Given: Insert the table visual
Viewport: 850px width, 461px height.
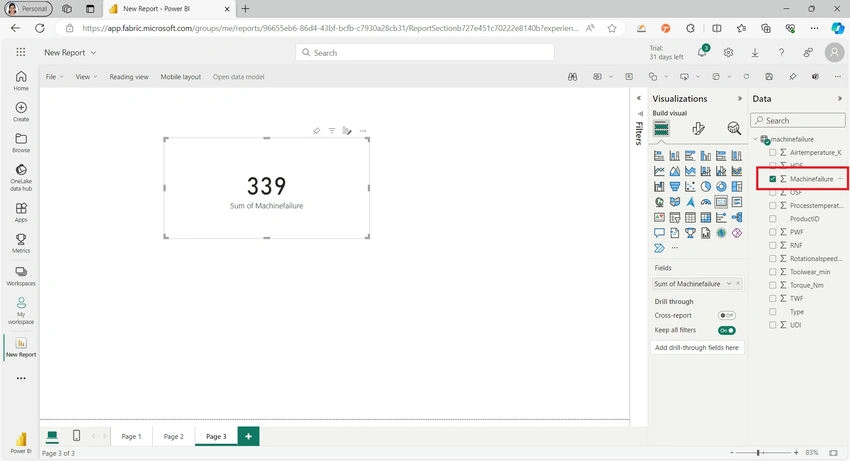Looking at the screenshot, I should (x=690, y=217).
